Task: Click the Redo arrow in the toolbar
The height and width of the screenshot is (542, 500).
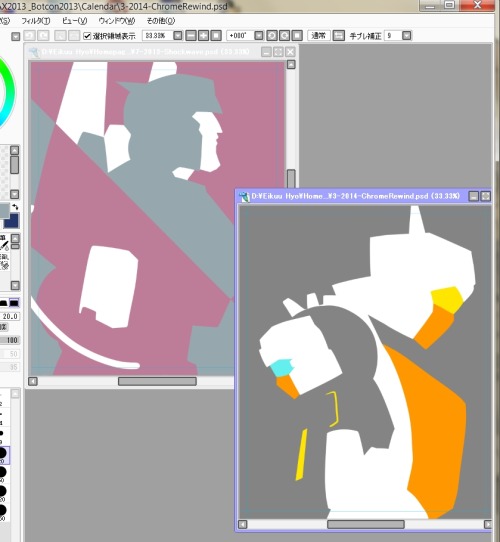Action: [x=43, y=36]
